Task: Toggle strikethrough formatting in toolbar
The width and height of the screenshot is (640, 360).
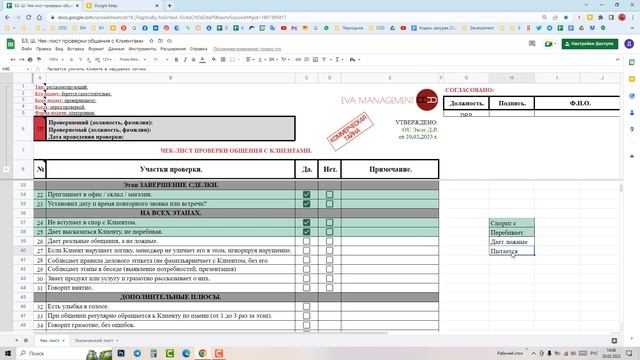Action: (193, 60)
